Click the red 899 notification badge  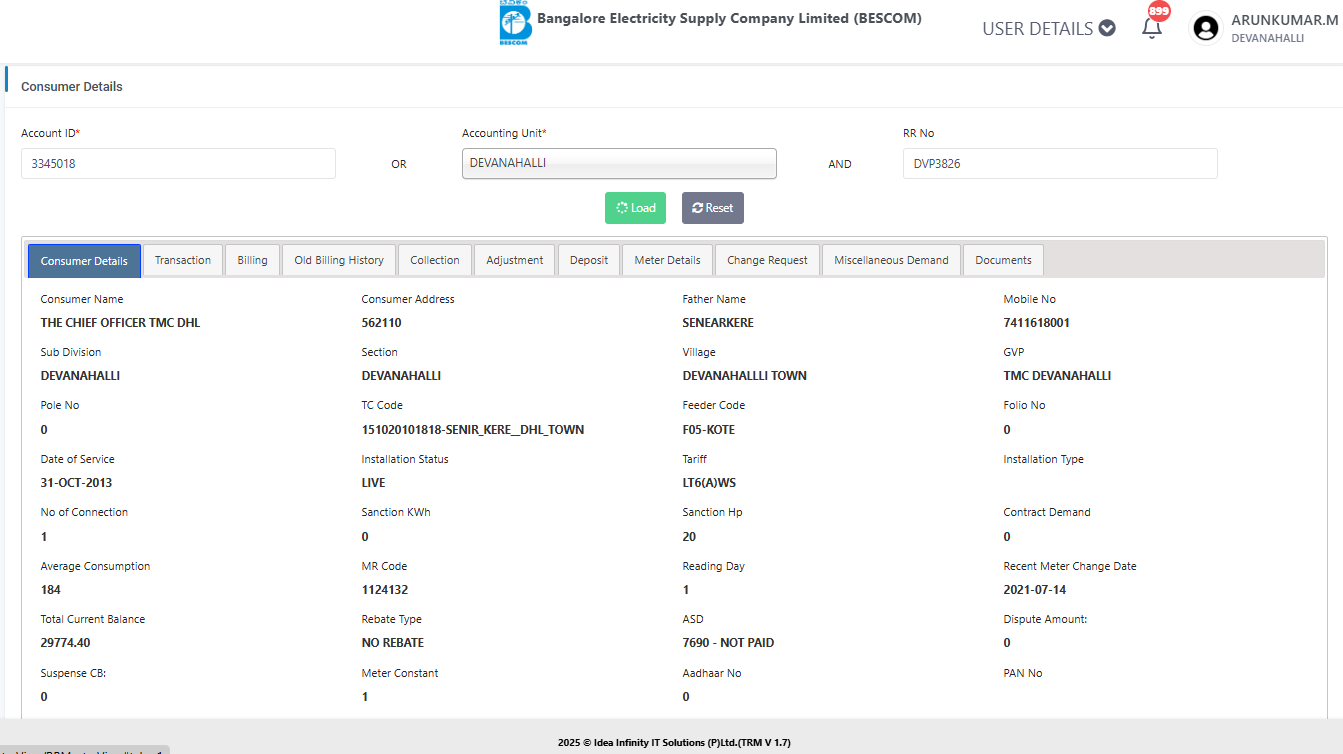point(1159,11)
